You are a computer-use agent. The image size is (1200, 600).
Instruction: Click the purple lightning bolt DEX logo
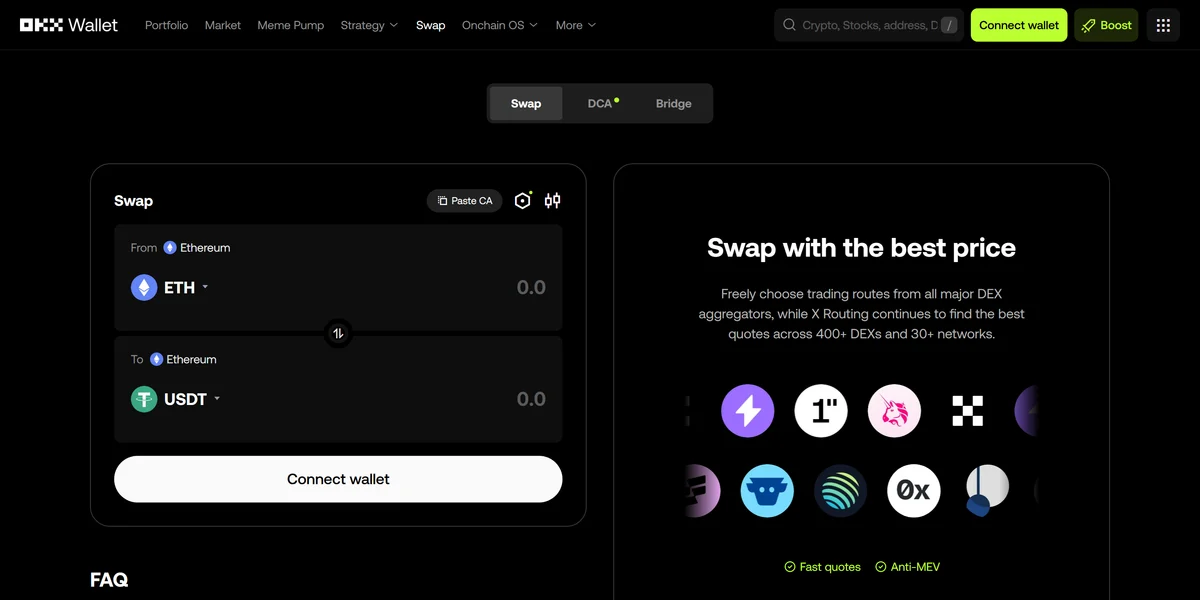click(x=748, y=411)
